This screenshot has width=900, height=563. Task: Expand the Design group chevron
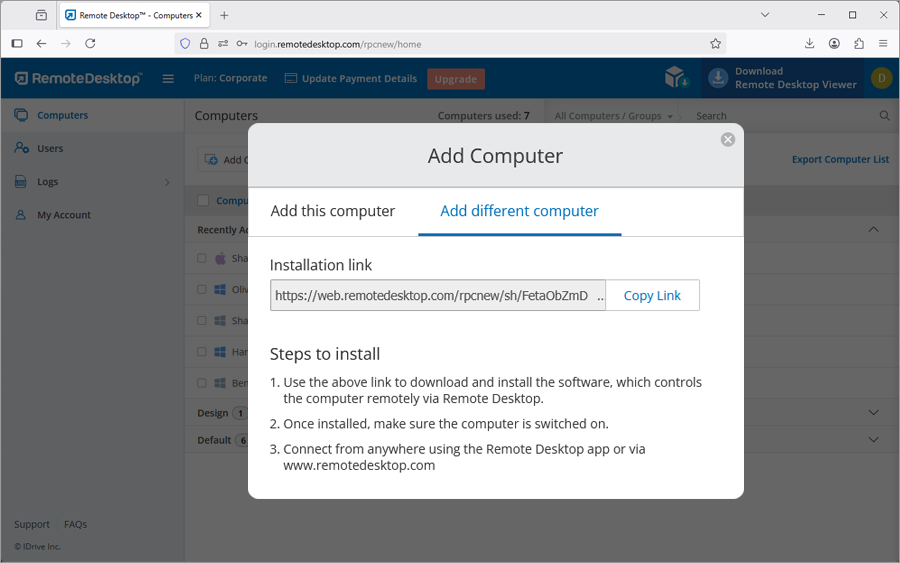[873, 413]
